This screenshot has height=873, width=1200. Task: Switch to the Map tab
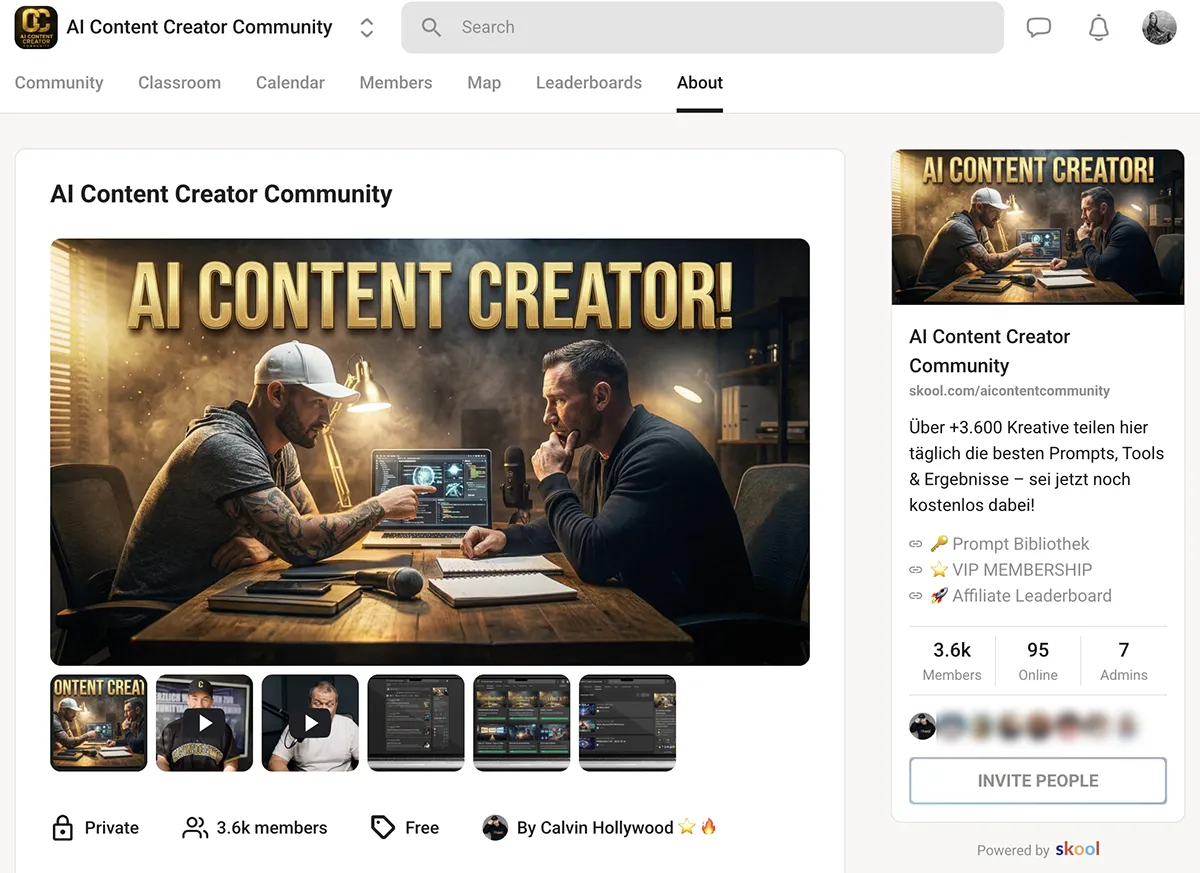click(484, 83)
